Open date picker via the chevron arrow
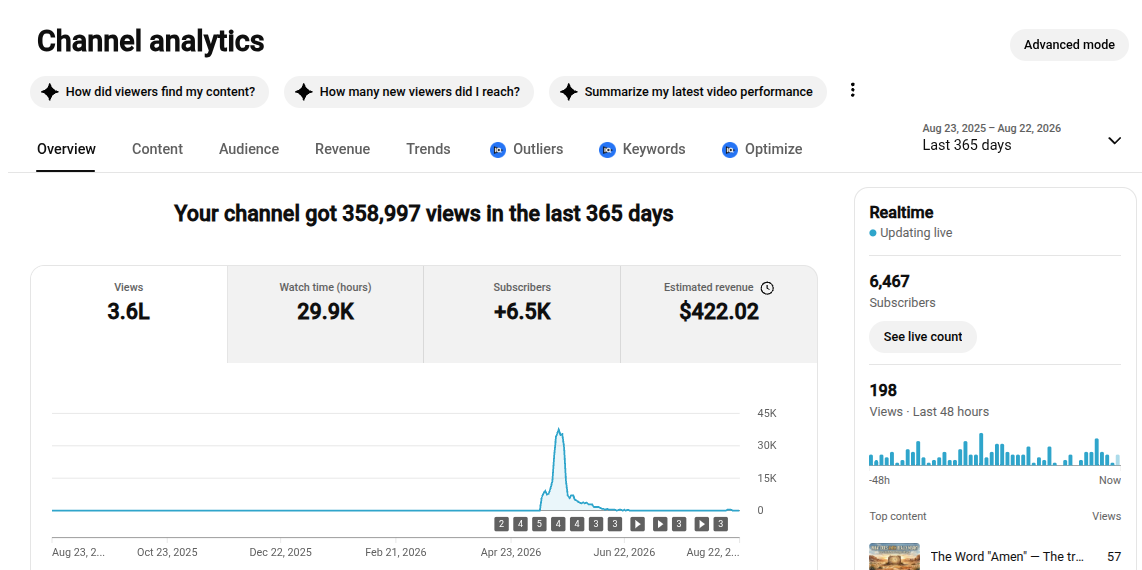1142x570 pixels. pos(1114,140)
